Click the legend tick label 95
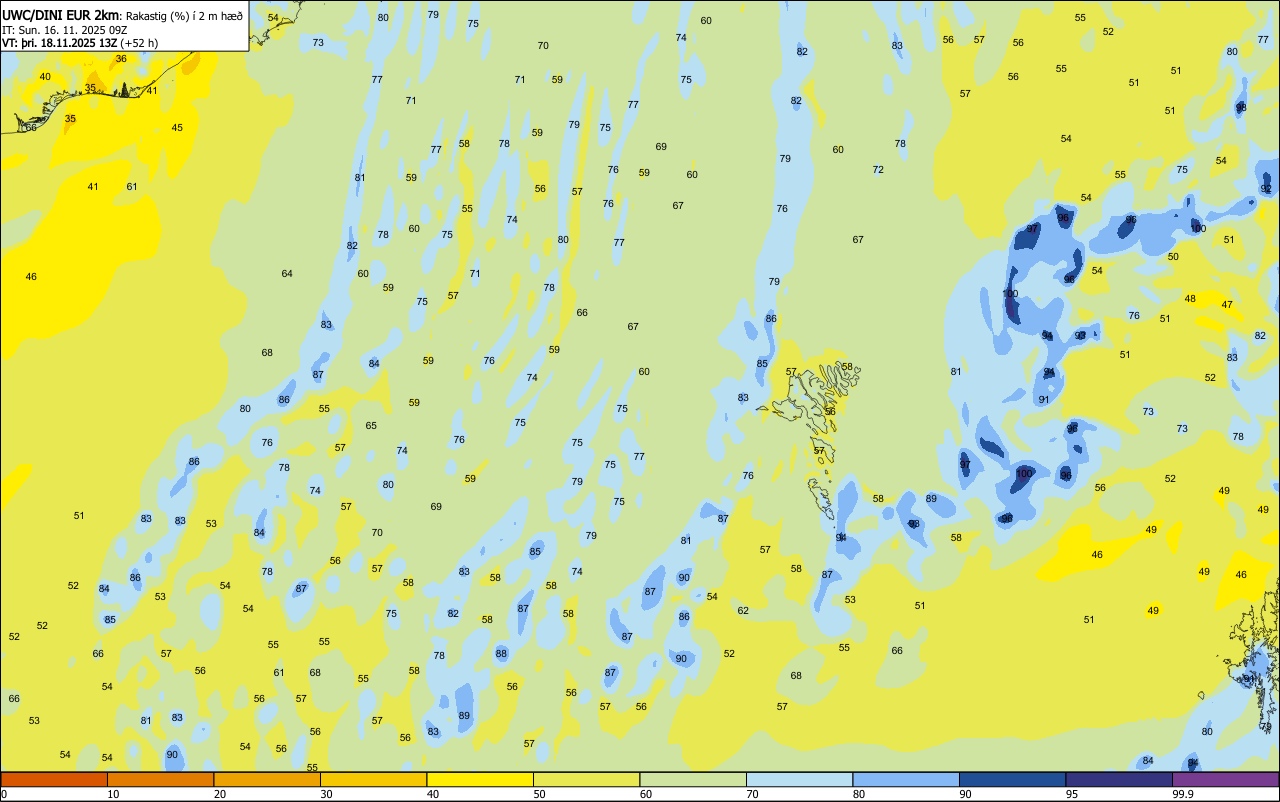The width and height of the screenshot is (1280, 802). (1072, 794)
